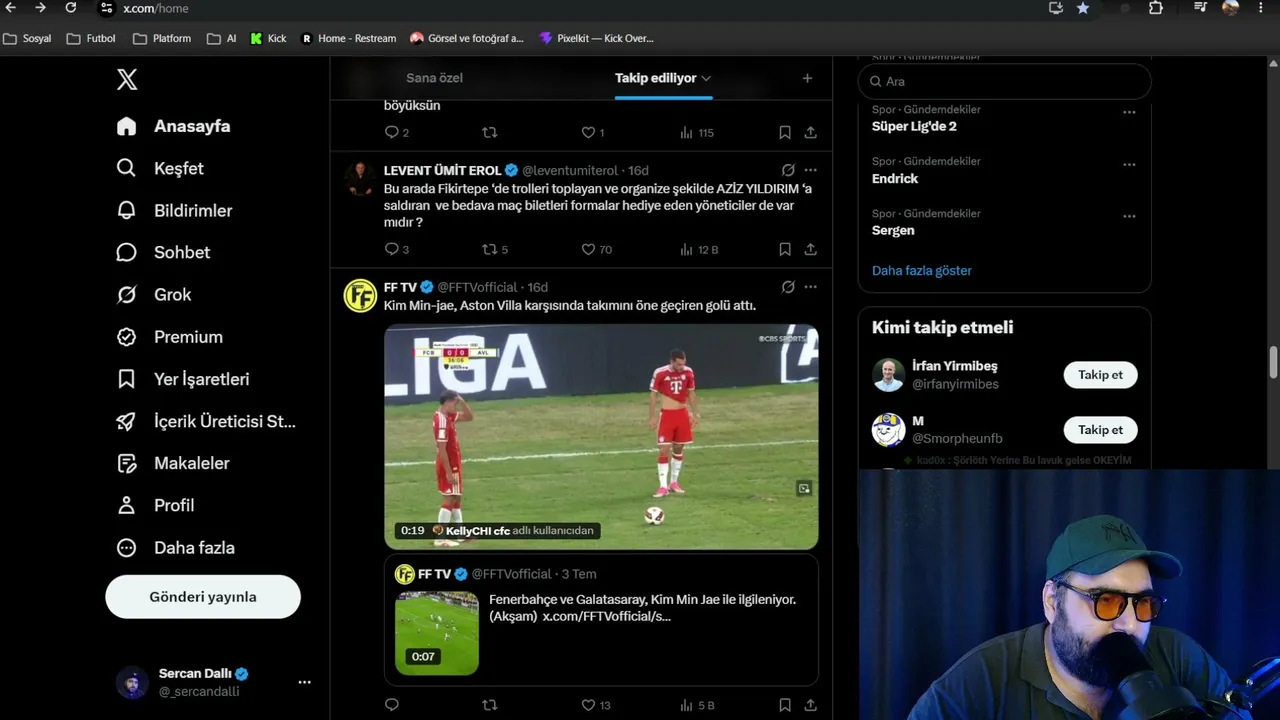Bookmark Levent Ümit Erol's post
The image size is (1280, 720).
[x=785, y=249]
